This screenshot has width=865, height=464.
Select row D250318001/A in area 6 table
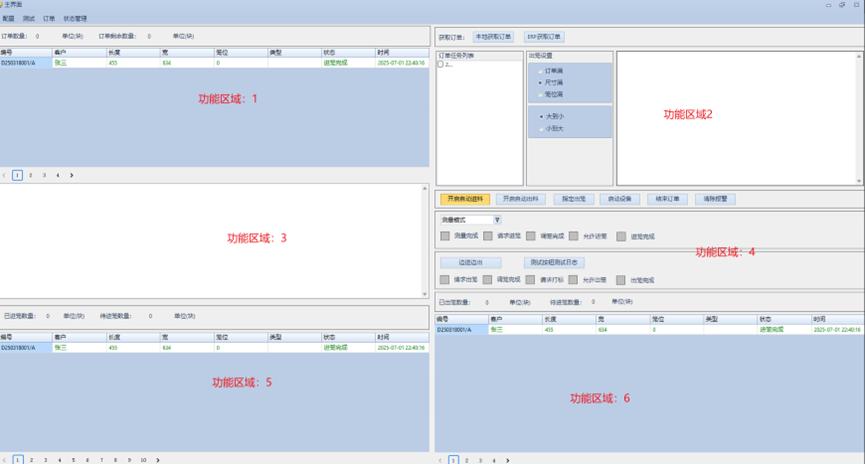[x=650, y=329]
